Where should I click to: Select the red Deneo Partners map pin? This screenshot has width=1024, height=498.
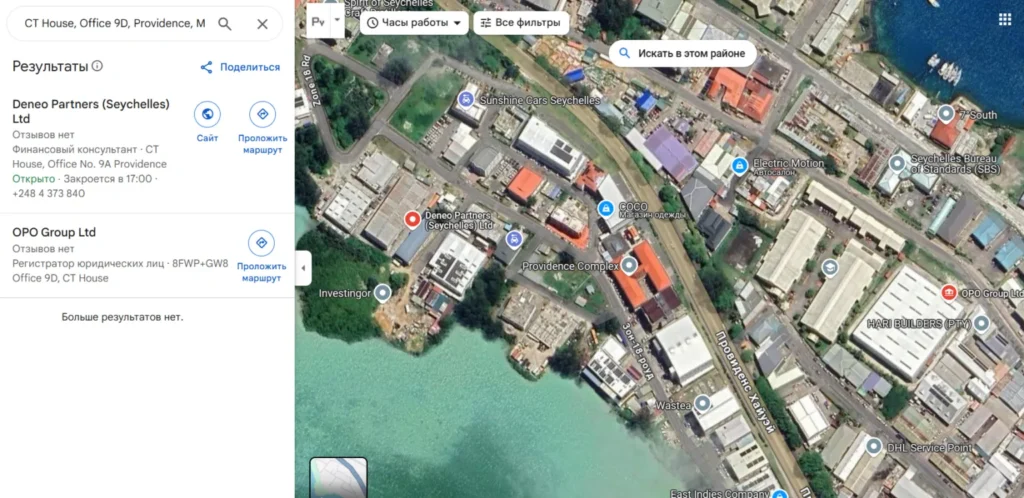412,219
